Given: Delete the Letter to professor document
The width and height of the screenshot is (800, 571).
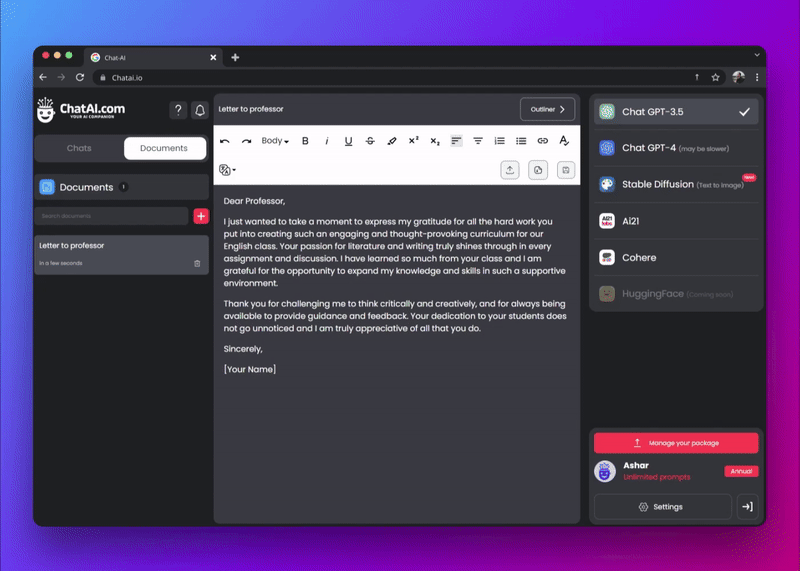Looking at the screenshot, I should pyautogui.click(x=197, y=263).
